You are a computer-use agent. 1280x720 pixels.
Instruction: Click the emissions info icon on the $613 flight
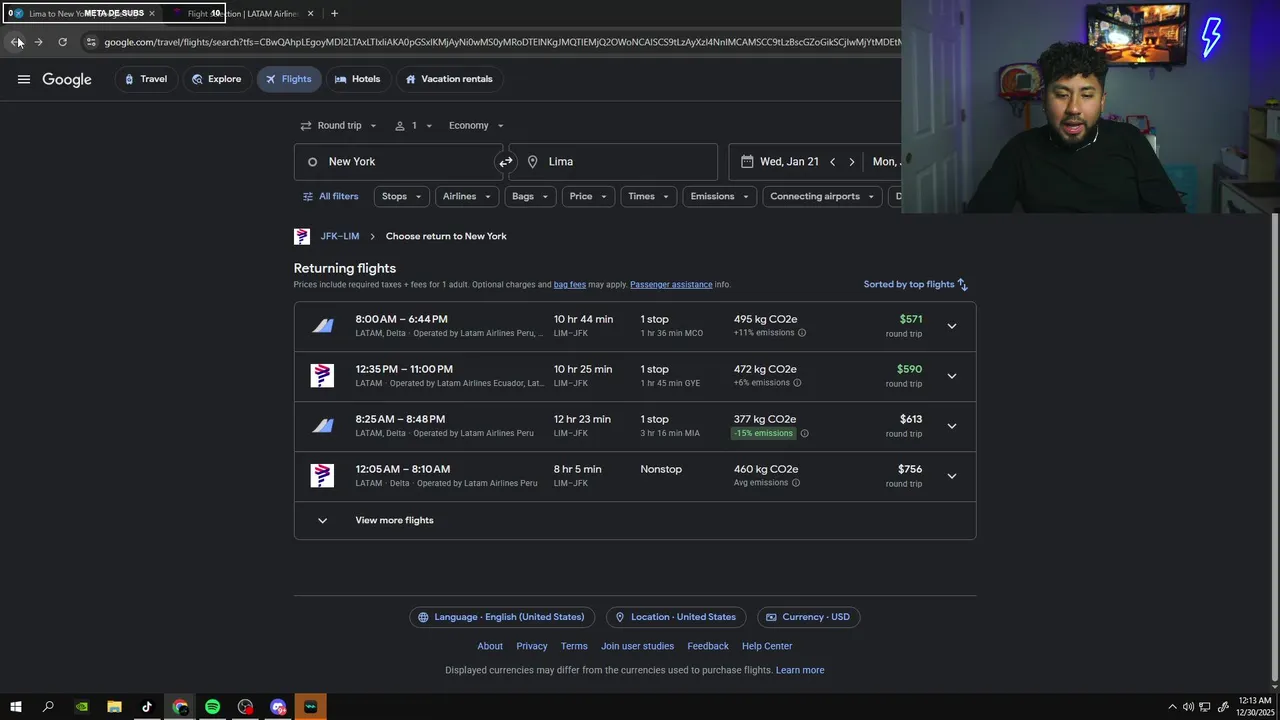click(804, 433)
